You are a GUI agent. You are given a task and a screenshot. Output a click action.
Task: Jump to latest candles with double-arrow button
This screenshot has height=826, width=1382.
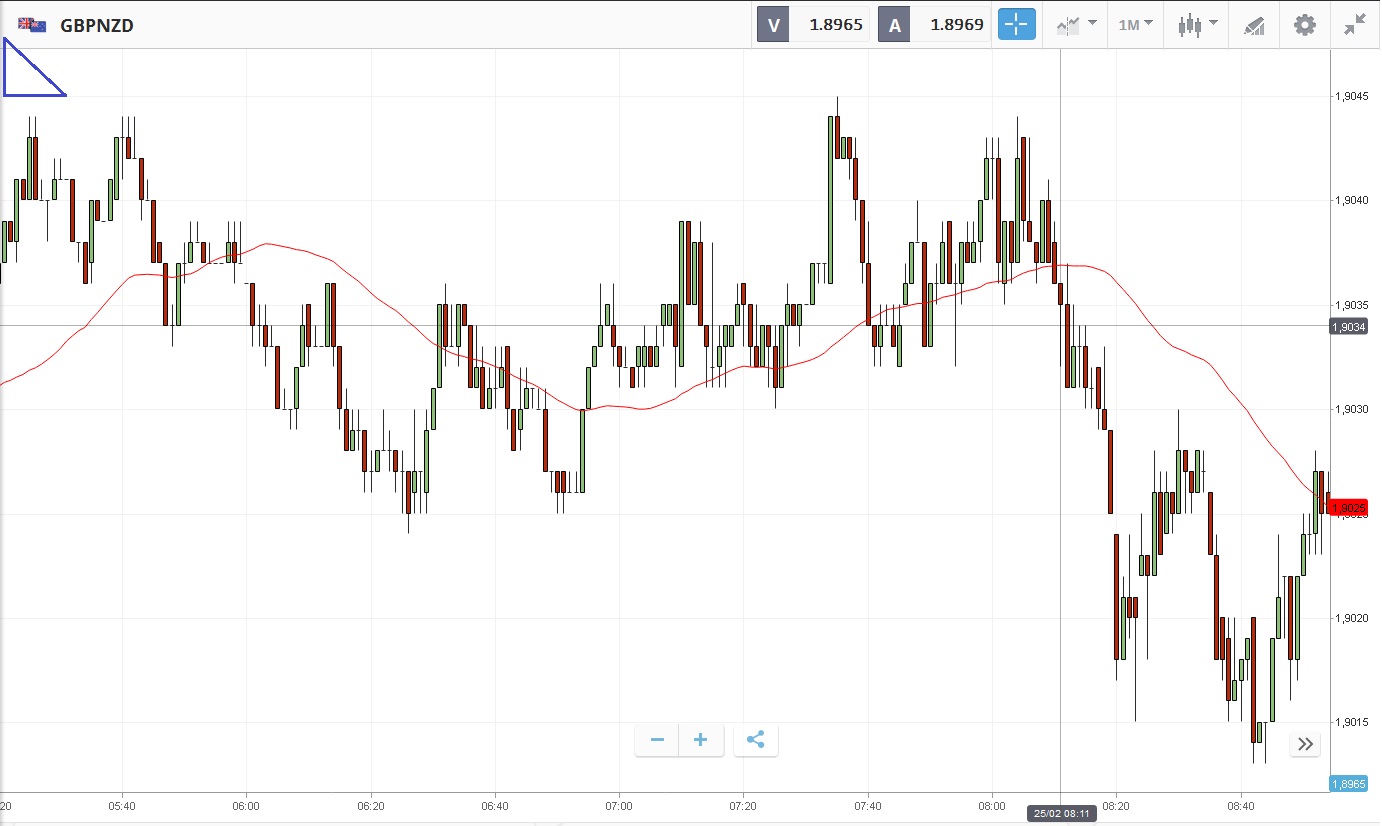(x=1305, y=743)
